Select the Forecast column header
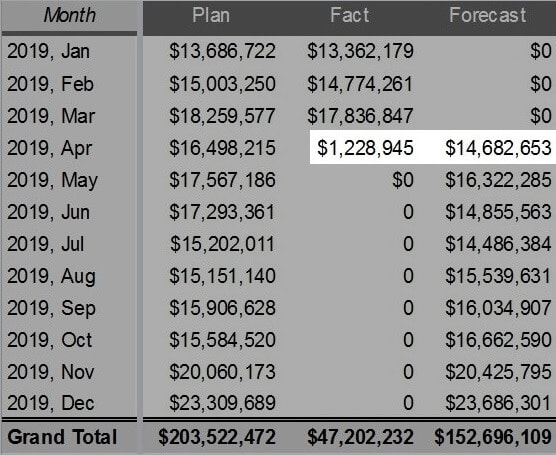 coord(487,16)
